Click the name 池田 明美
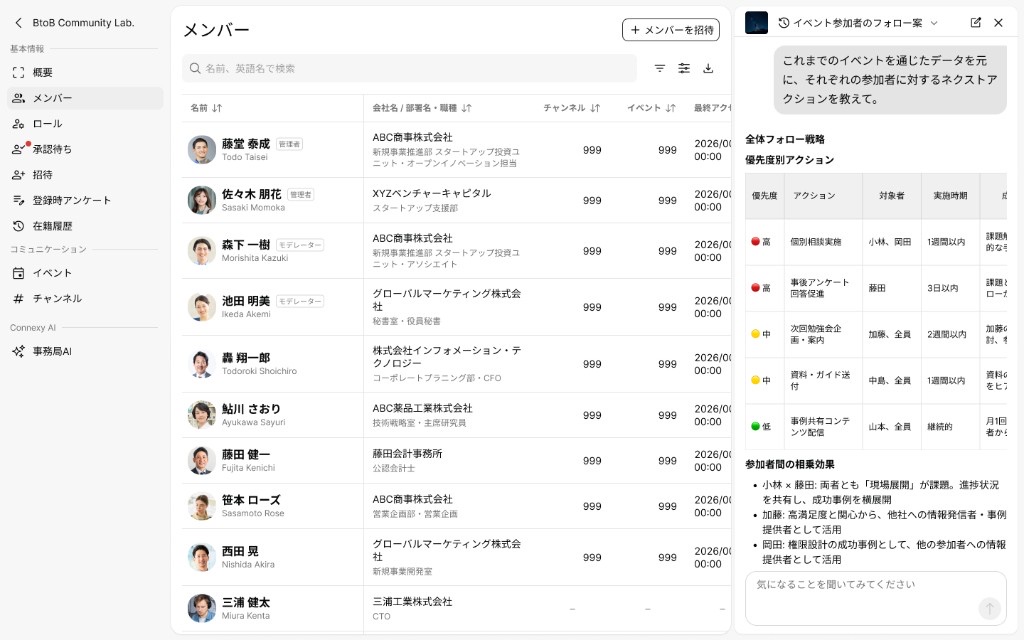This screenshot has width=1024, height=640. tap(246, 300)
